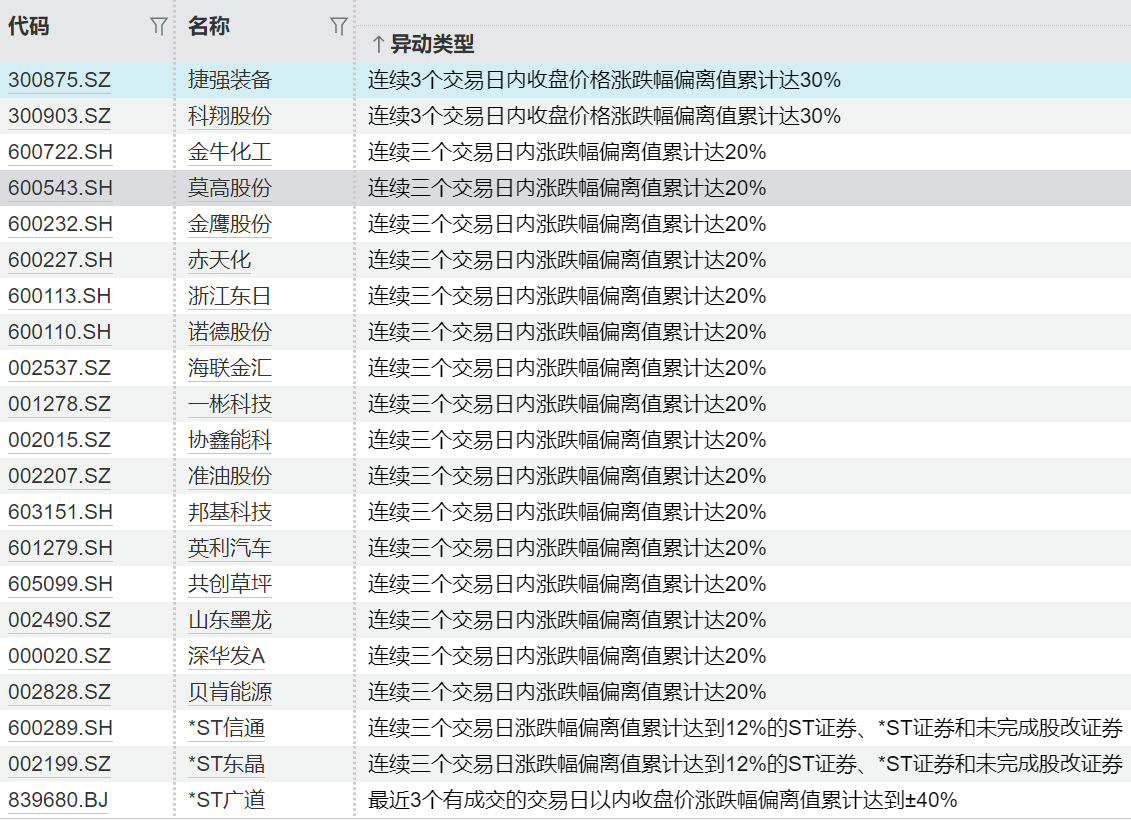Open stock code 002015.SZ
Image resolution: width=1131 pixels, height=820 pixels.
click(60, 441)
